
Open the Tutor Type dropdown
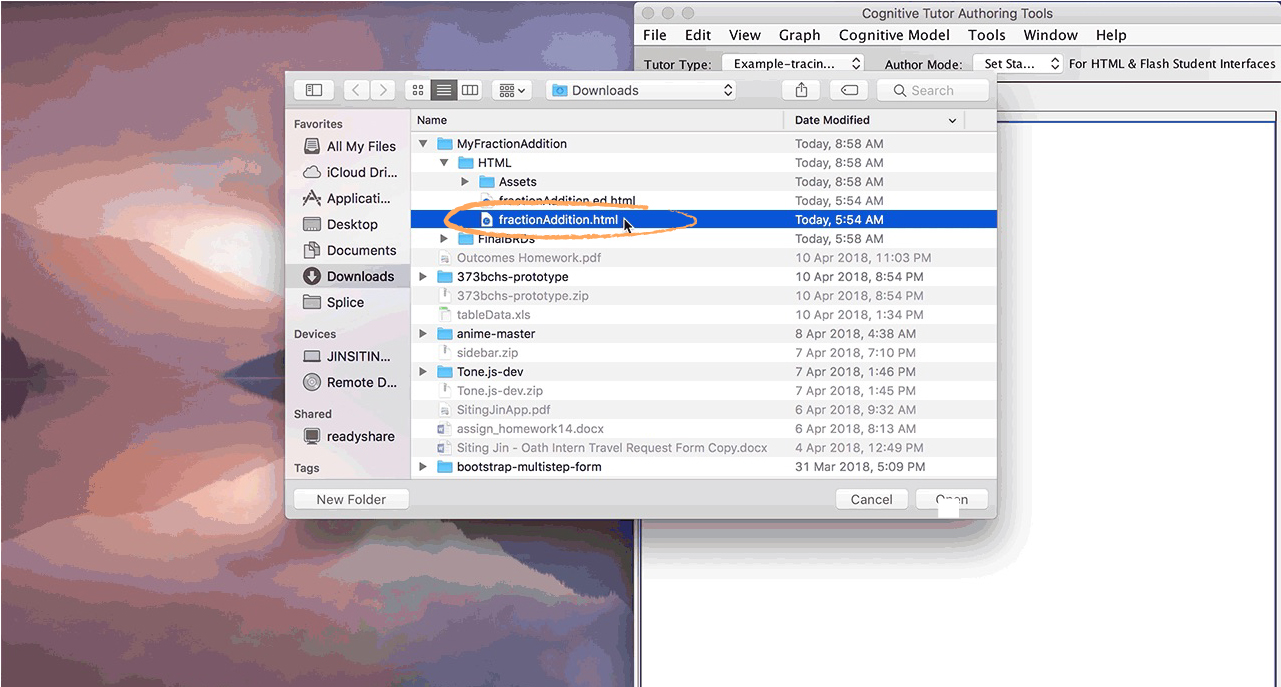pos(792,63)
